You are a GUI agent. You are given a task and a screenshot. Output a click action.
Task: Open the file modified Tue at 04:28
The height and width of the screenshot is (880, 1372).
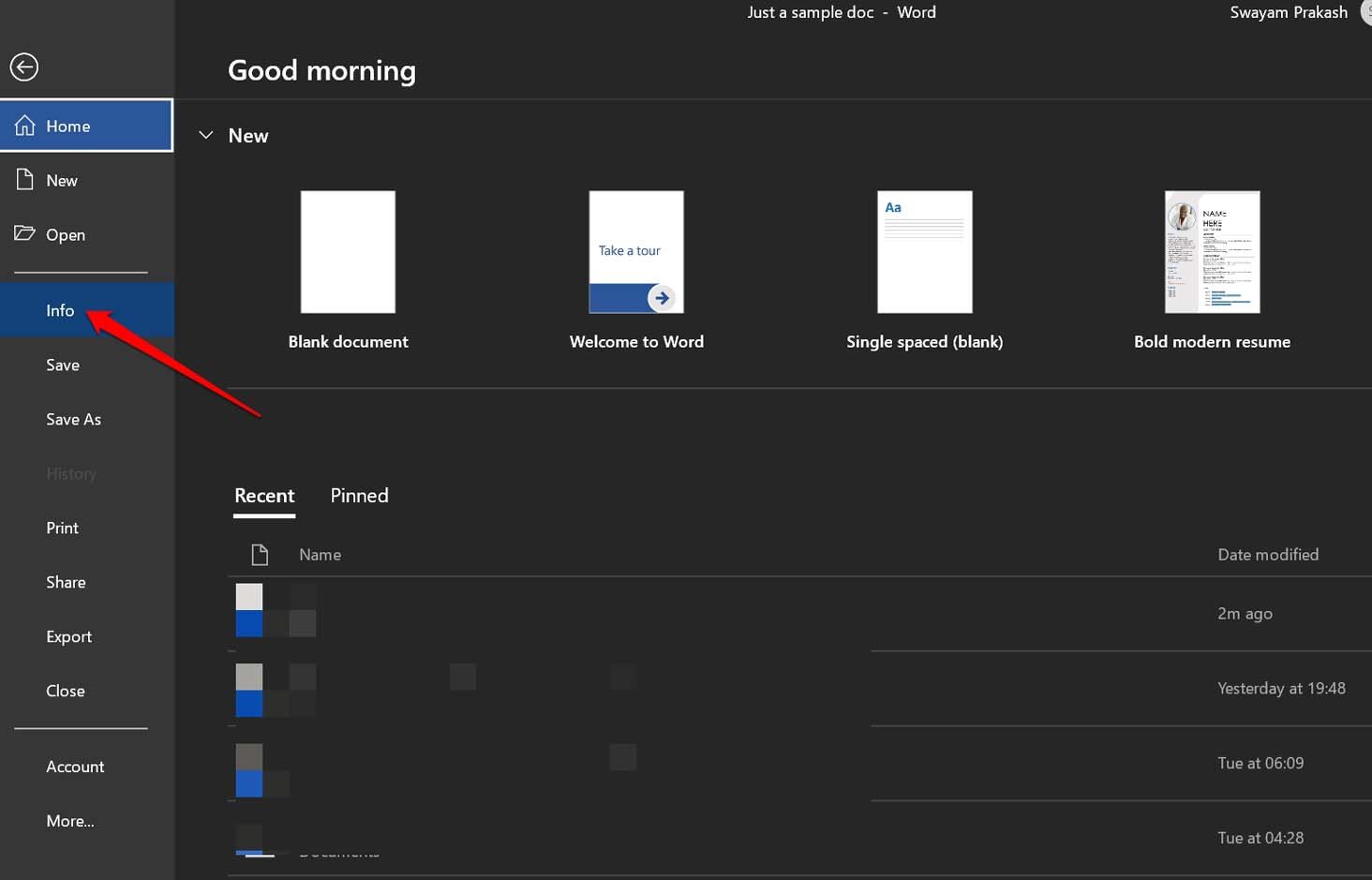coord(799,839)
